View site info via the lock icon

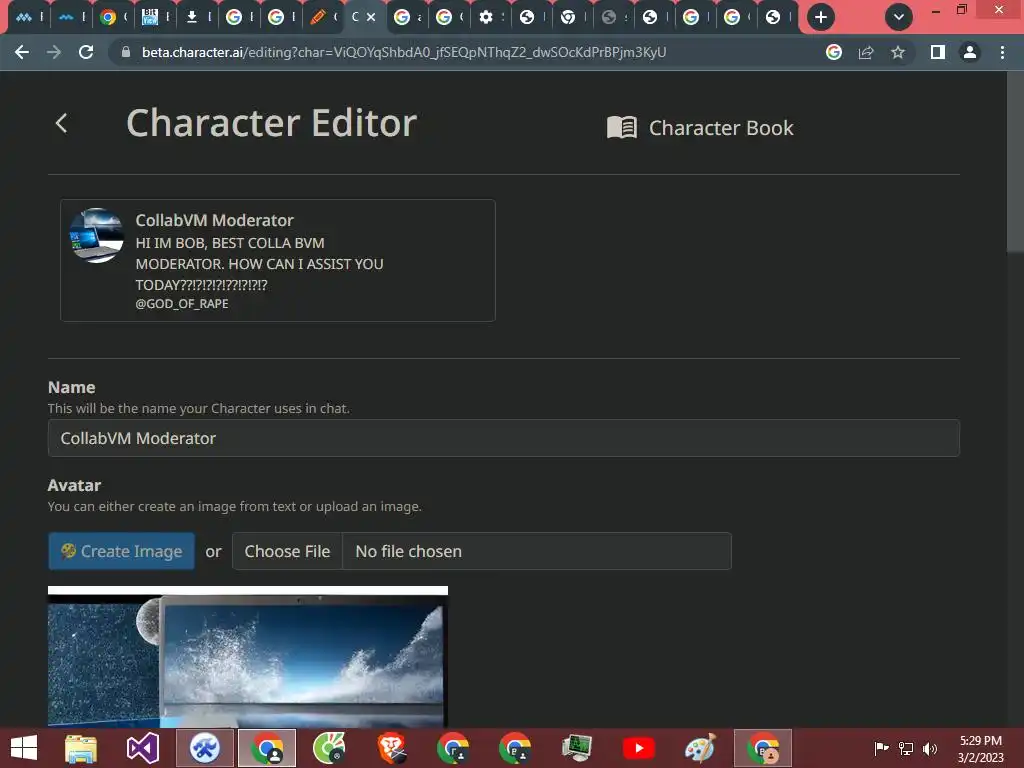pyautogui.click(x=125, y=52)
